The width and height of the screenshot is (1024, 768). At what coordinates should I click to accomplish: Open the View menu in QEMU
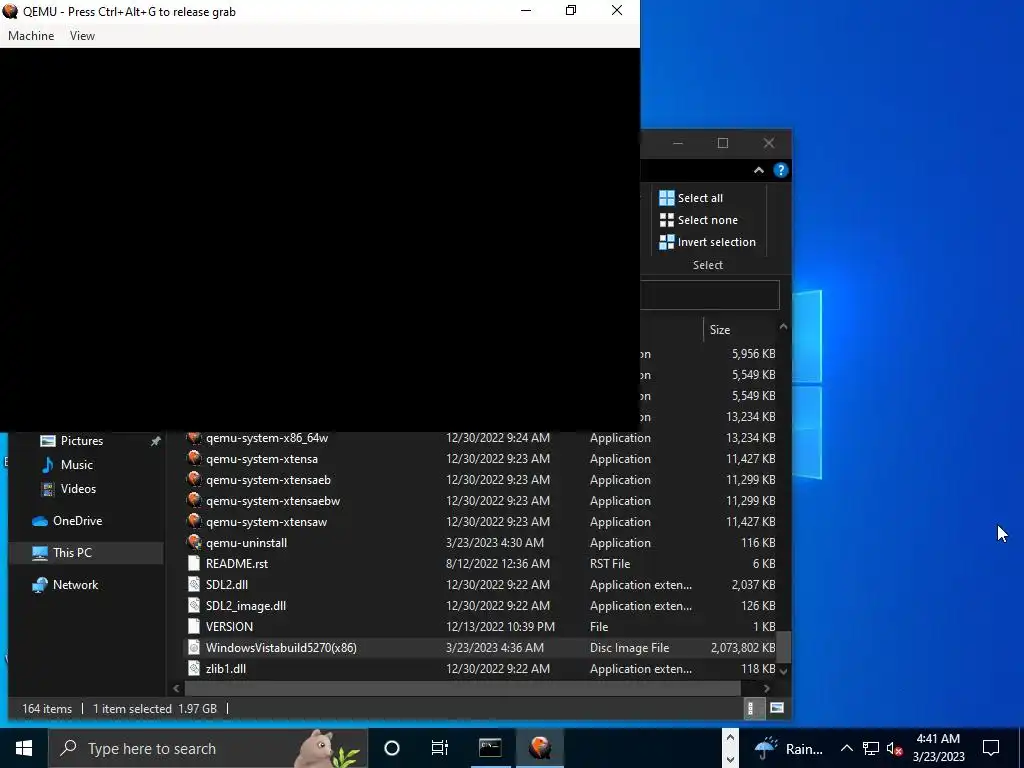pyautogui.click(x=82, y=36)
